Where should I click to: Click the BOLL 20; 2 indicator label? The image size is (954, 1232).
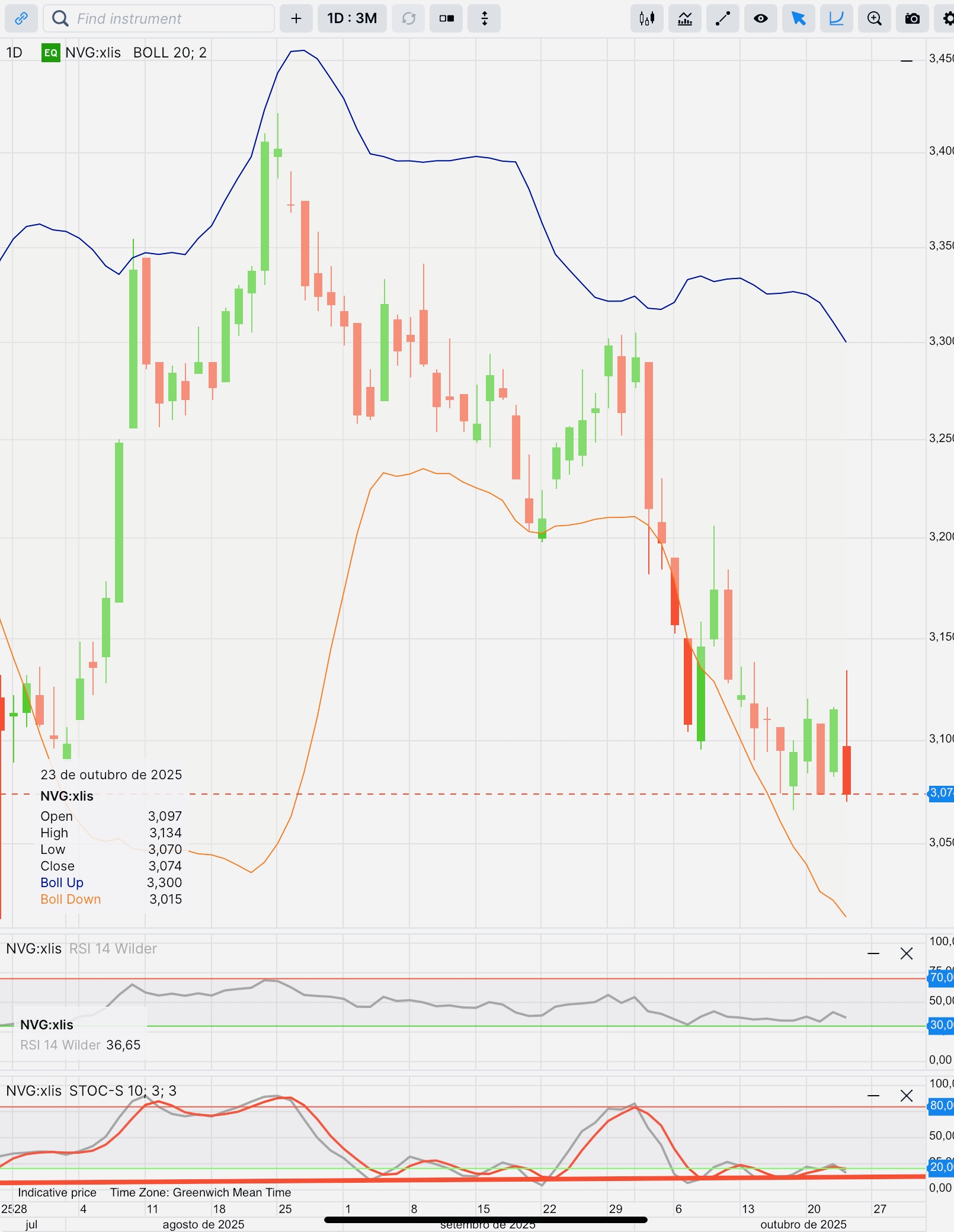click(x=170, y=53)
